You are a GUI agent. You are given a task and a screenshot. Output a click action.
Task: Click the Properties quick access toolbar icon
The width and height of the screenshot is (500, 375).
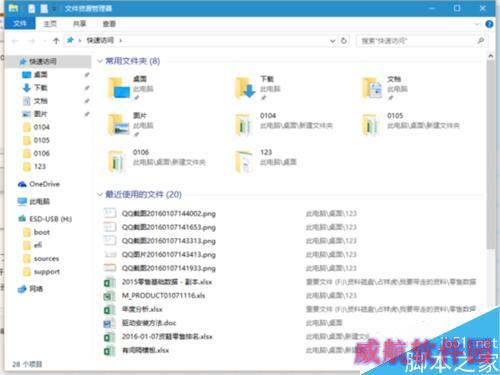click(x=32, y=8)
